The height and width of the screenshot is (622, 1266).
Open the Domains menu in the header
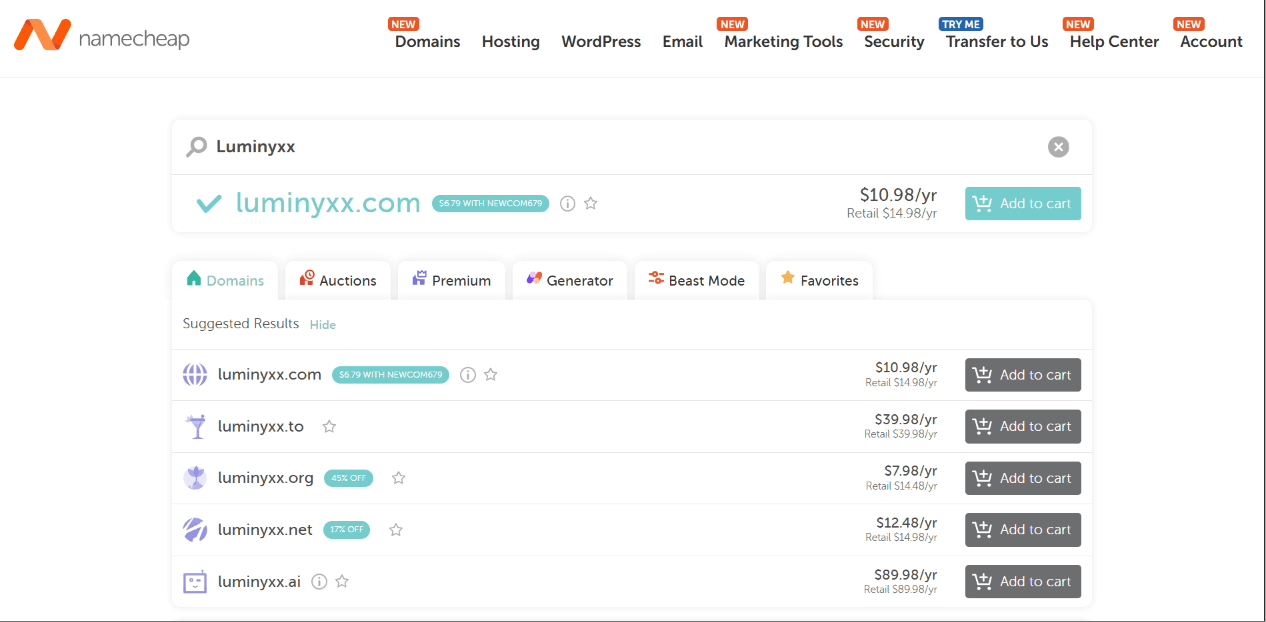[427, 42]
